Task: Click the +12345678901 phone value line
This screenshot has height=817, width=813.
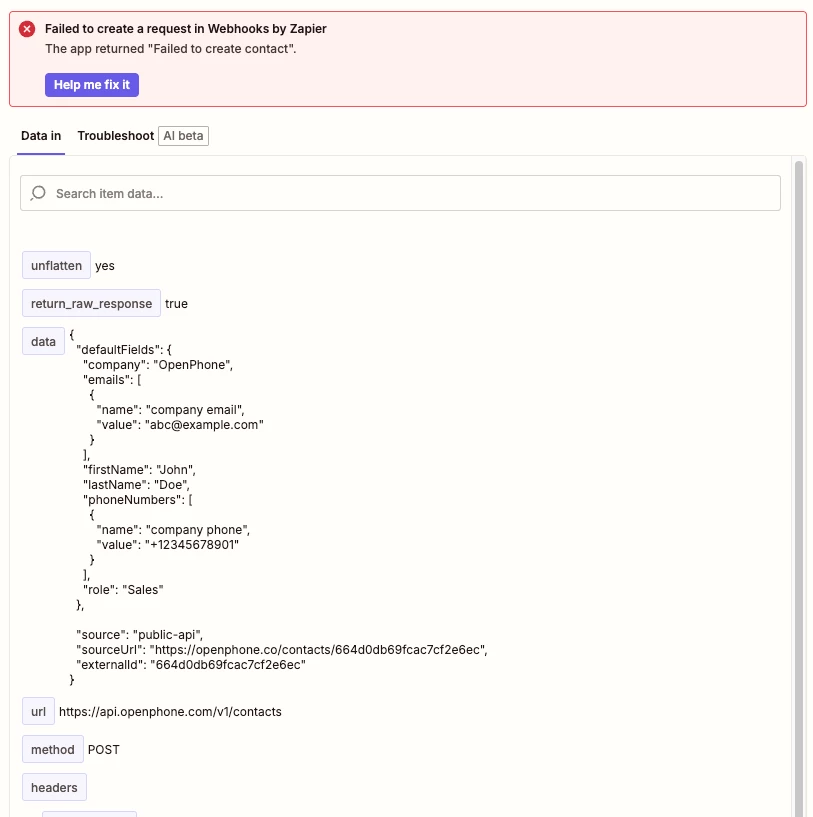Action: click(x=168, y=544)
